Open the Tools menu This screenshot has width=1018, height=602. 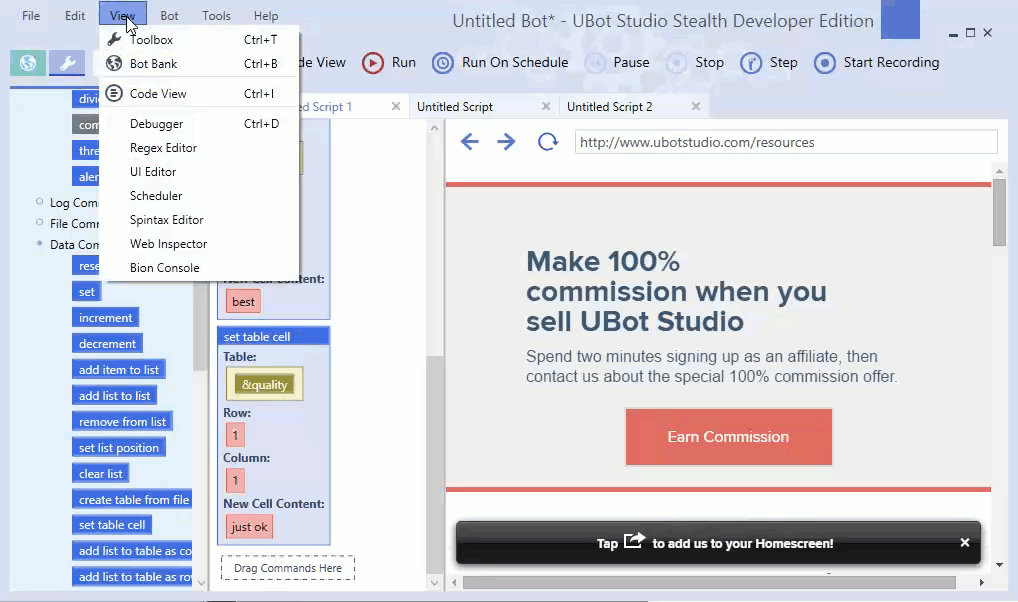click(216, 16)
